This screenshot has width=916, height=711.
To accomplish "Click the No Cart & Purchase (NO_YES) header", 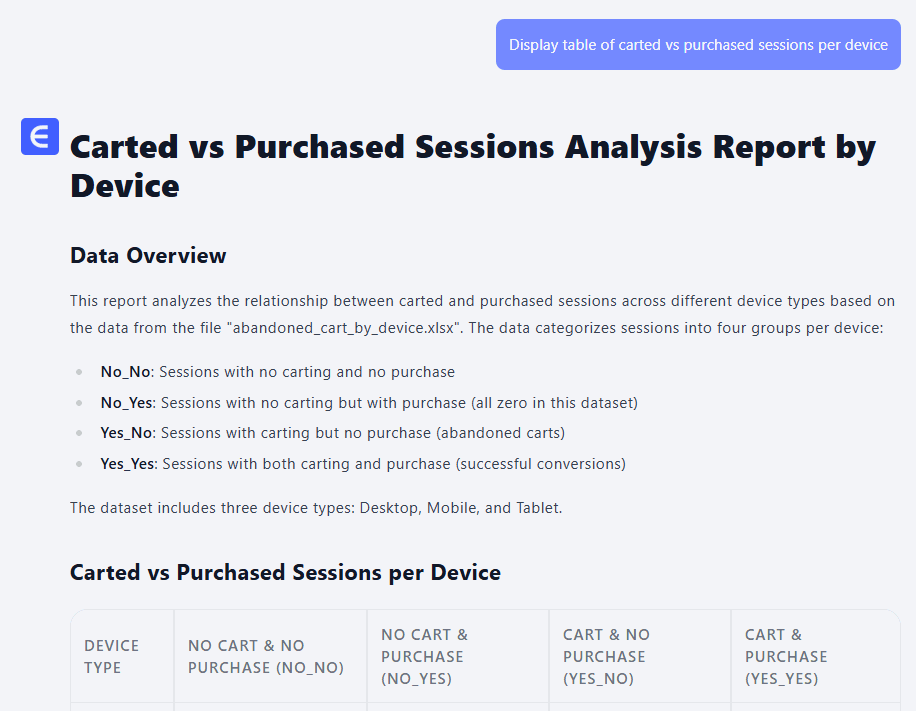I will click(x=425, y=657).
